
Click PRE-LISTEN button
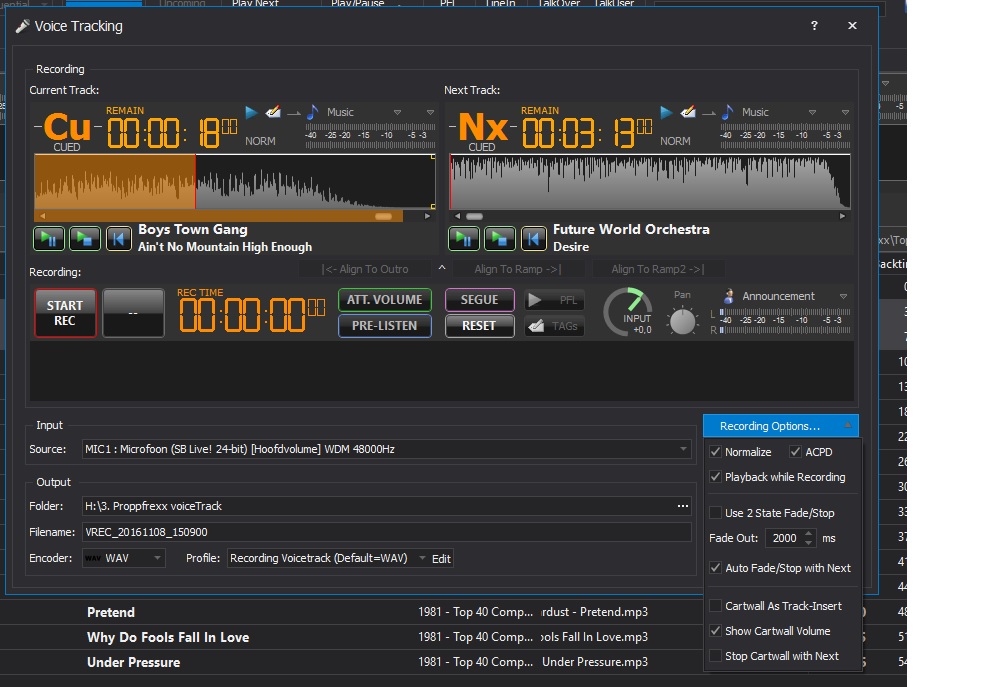tap(384, 326)
